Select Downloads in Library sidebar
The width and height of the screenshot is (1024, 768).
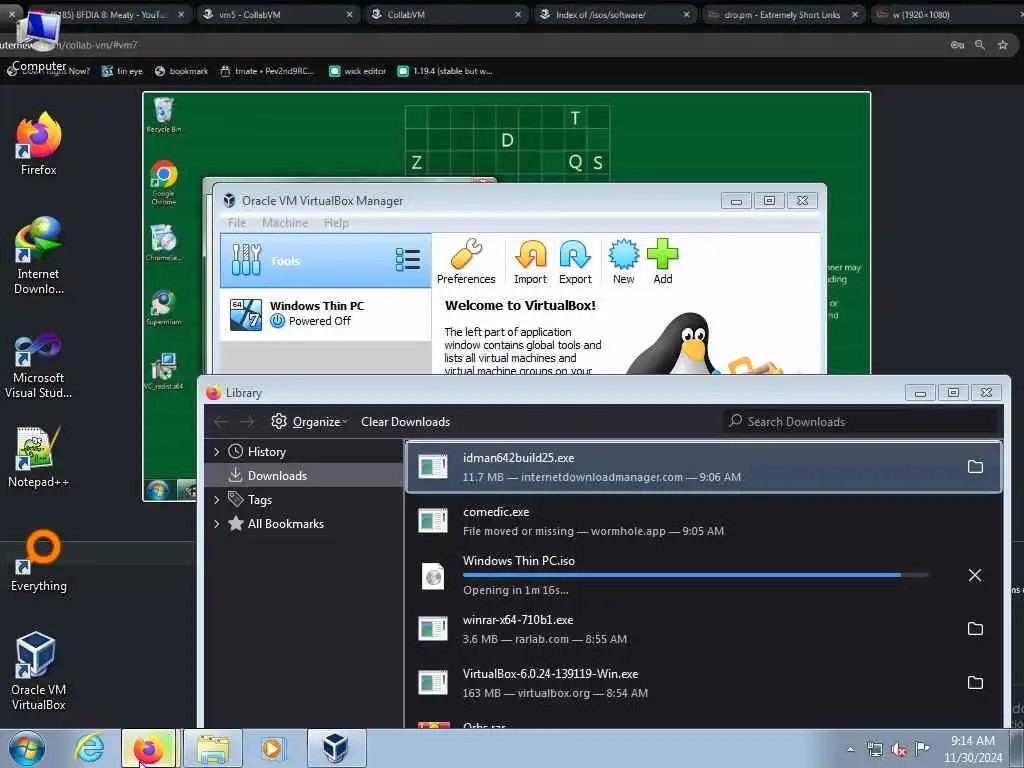tap(304, 475)
